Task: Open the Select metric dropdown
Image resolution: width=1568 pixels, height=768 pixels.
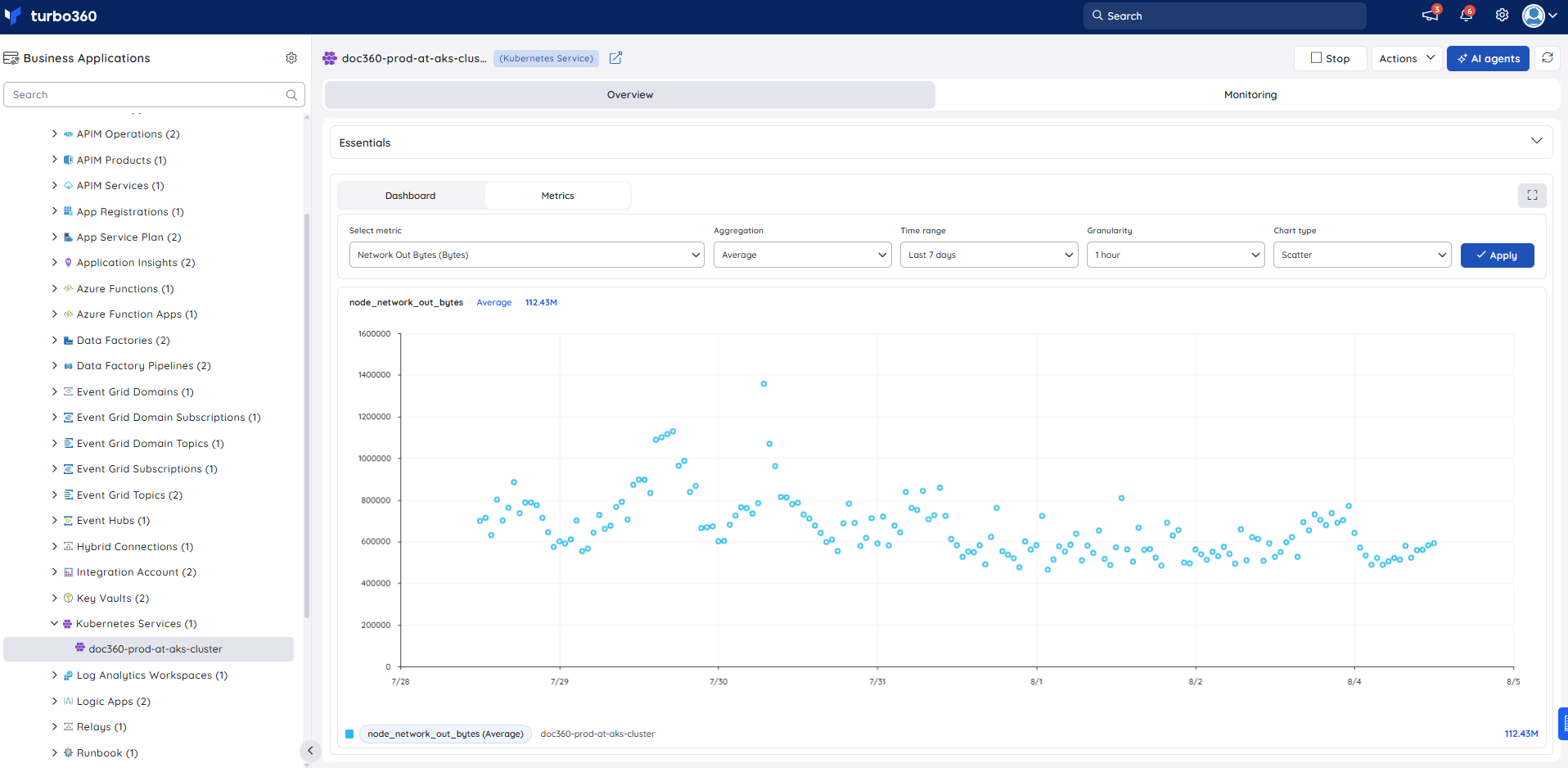Action: [526, 255]
